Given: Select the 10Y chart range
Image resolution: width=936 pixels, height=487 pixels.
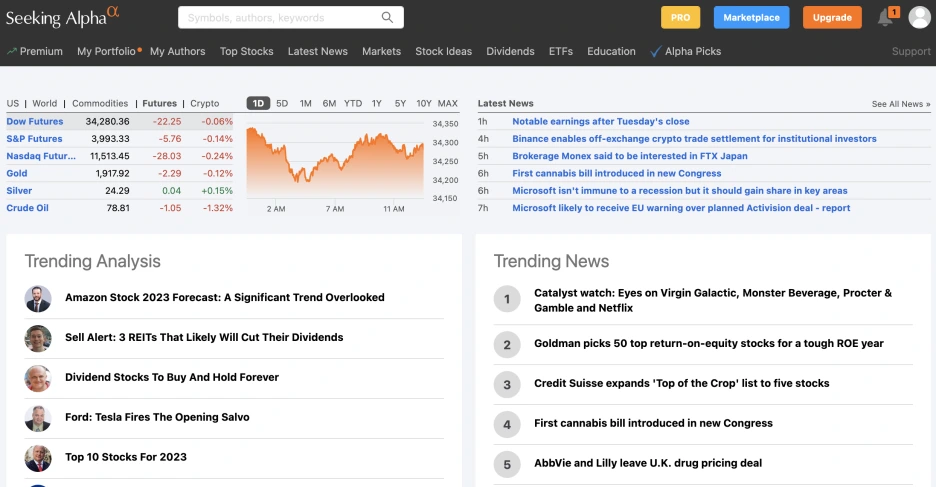Looking at the screenshot, I should [424, 103].
